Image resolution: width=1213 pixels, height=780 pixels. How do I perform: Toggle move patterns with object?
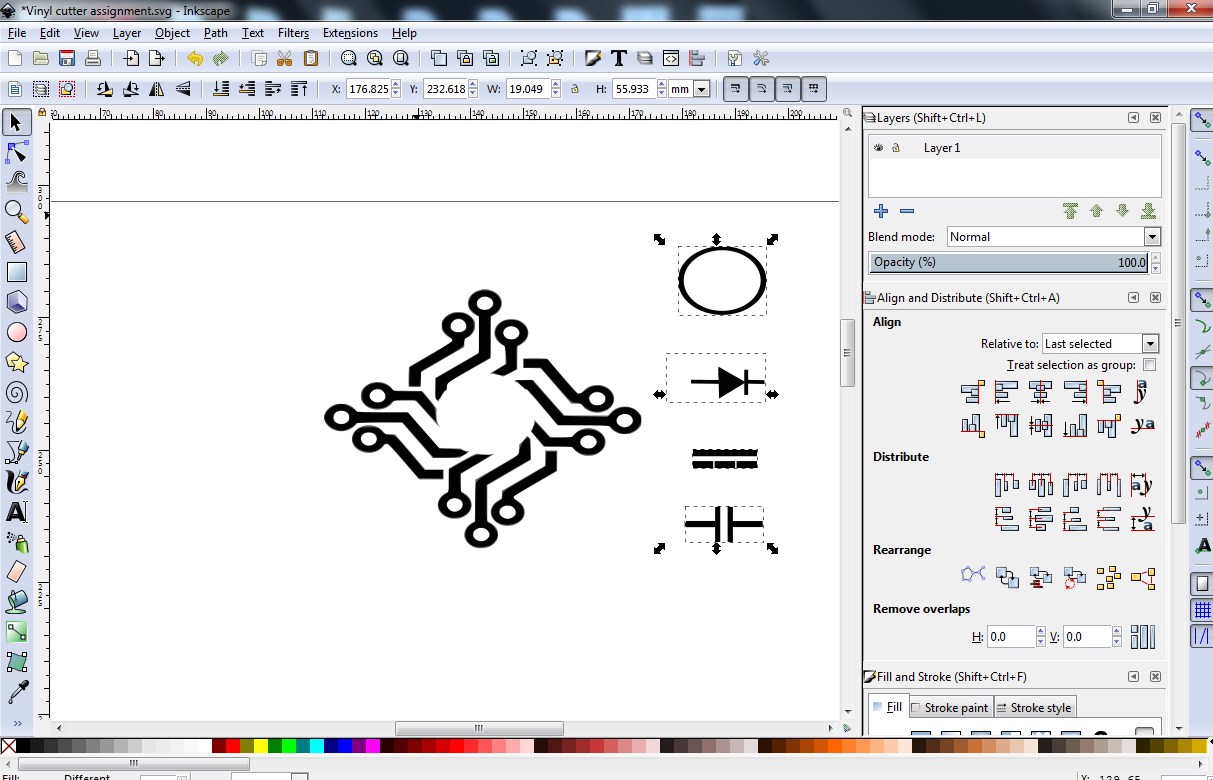coord(815,89)
